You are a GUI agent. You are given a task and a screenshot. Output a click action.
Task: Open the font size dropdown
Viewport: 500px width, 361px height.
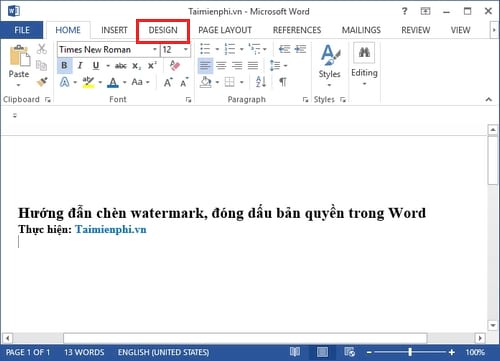(186, 49)
